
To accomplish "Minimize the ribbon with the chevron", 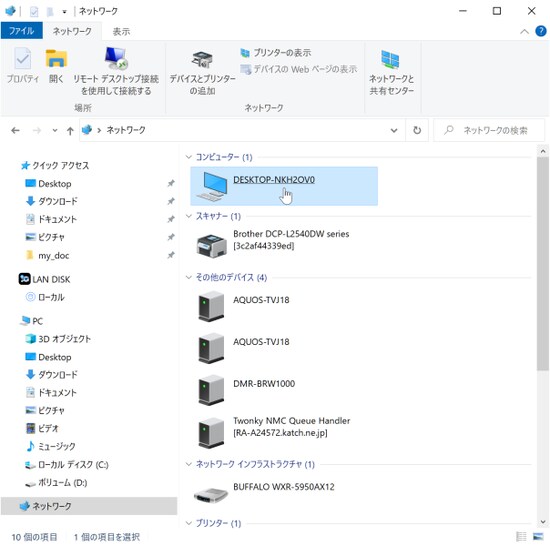I will click(524, 32).
